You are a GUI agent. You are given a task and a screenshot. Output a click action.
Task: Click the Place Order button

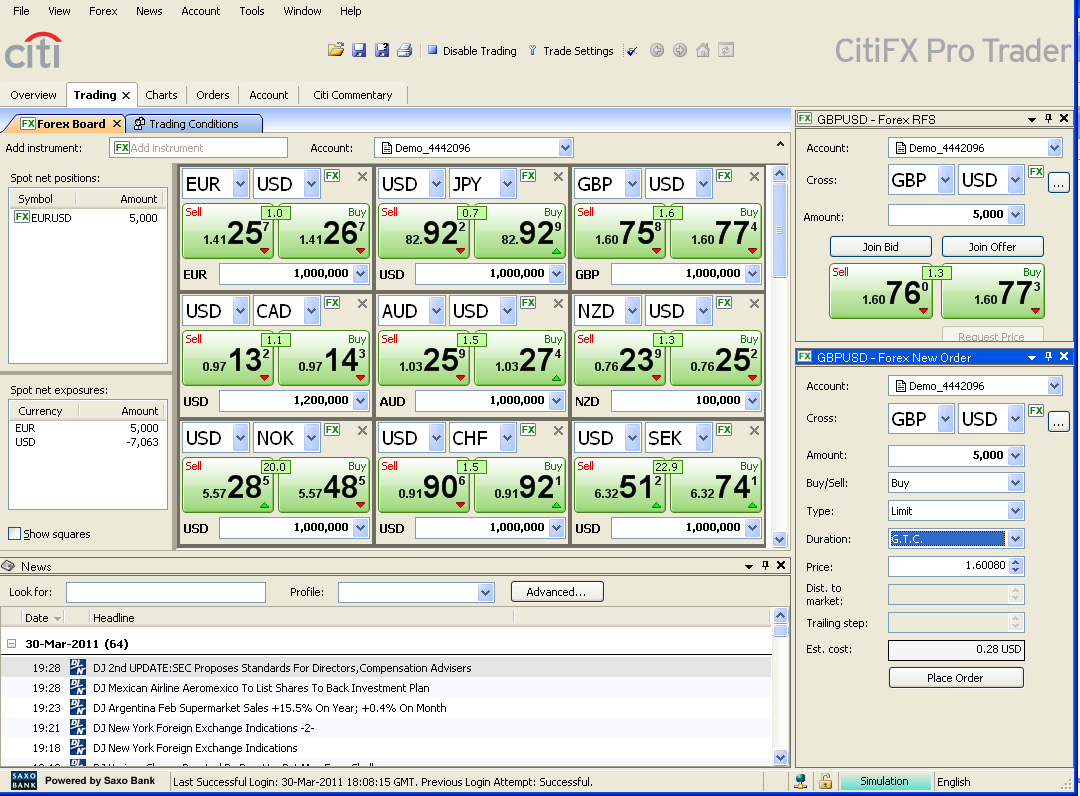tap(955, 678)
